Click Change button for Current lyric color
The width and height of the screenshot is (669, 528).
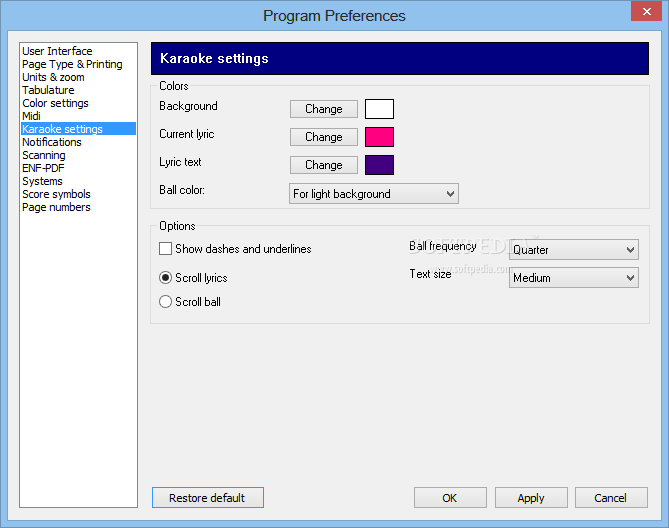click(324, 137)
